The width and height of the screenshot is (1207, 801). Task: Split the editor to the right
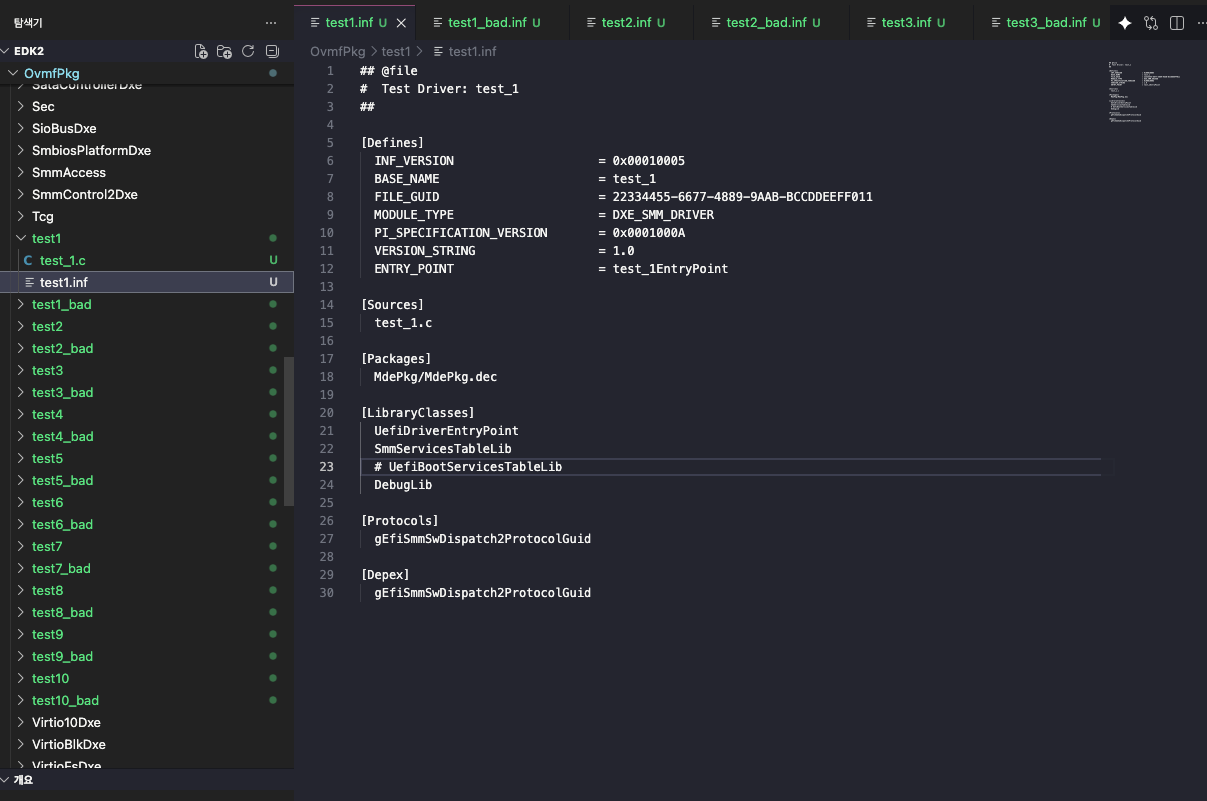[x=1177, y=23]
